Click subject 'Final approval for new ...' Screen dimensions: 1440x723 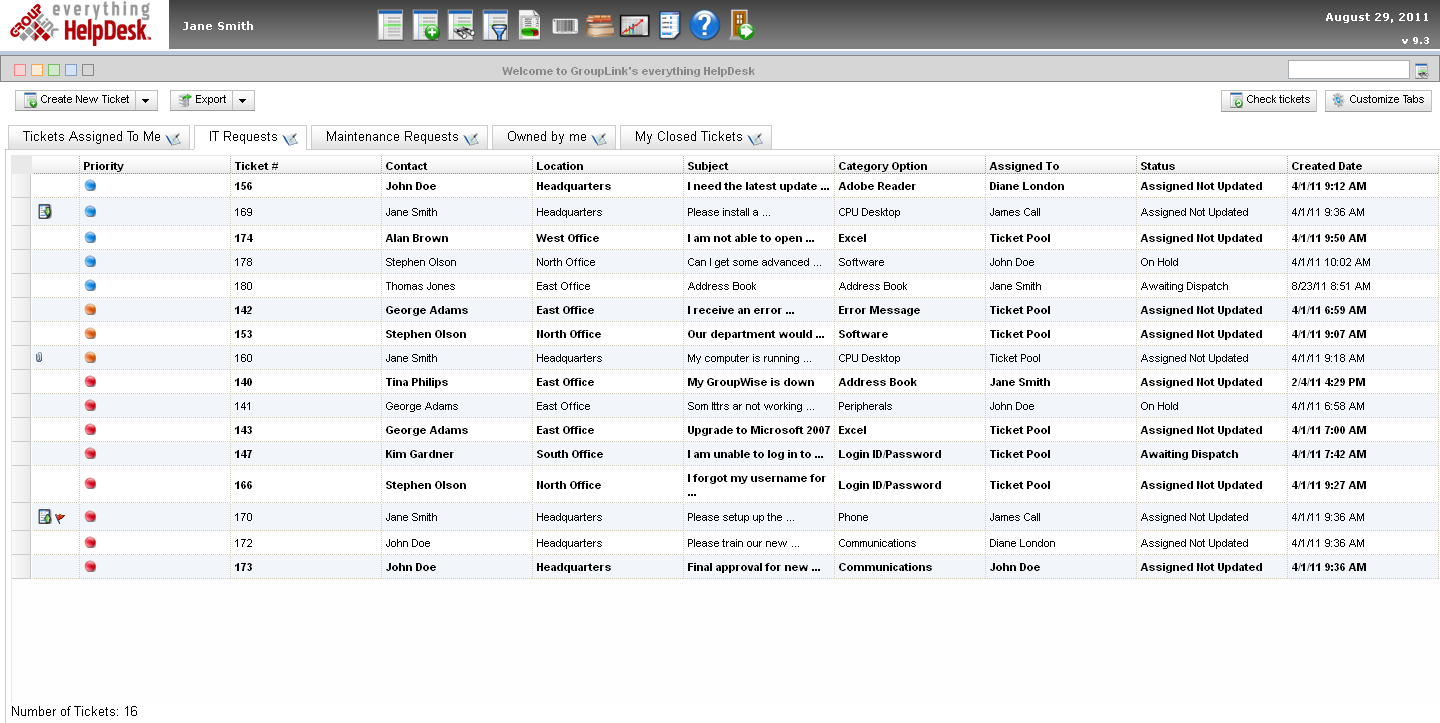point(754,567)
